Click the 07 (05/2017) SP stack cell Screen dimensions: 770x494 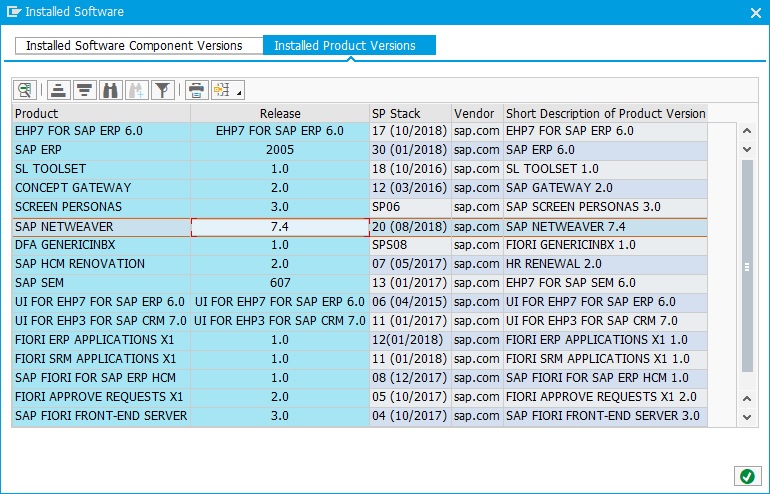(x=410, y=264)
